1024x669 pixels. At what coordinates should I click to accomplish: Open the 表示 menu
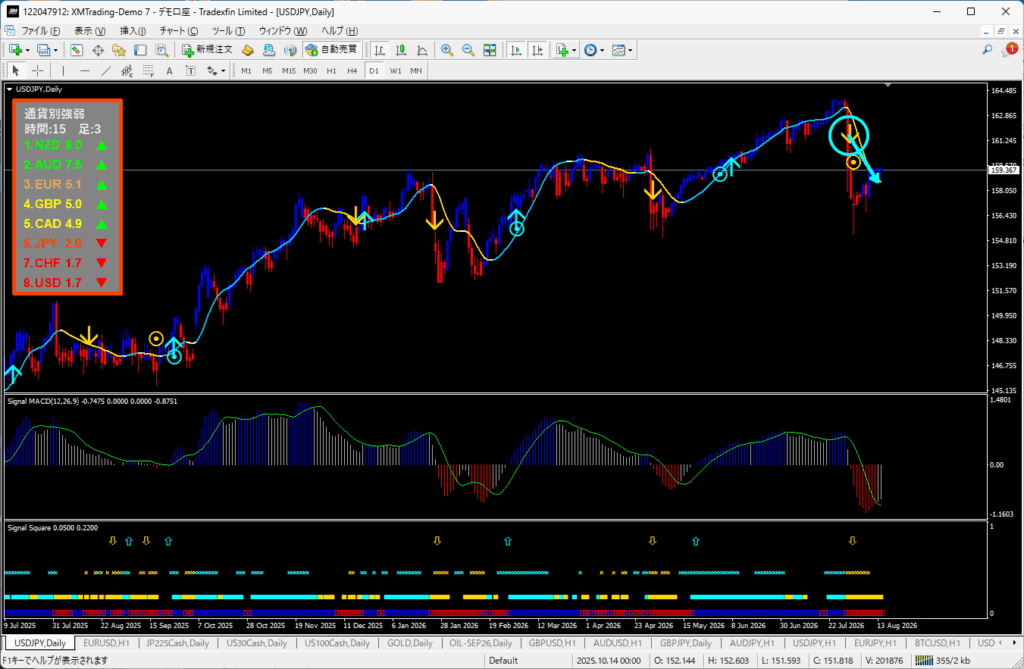coord(89,31)
